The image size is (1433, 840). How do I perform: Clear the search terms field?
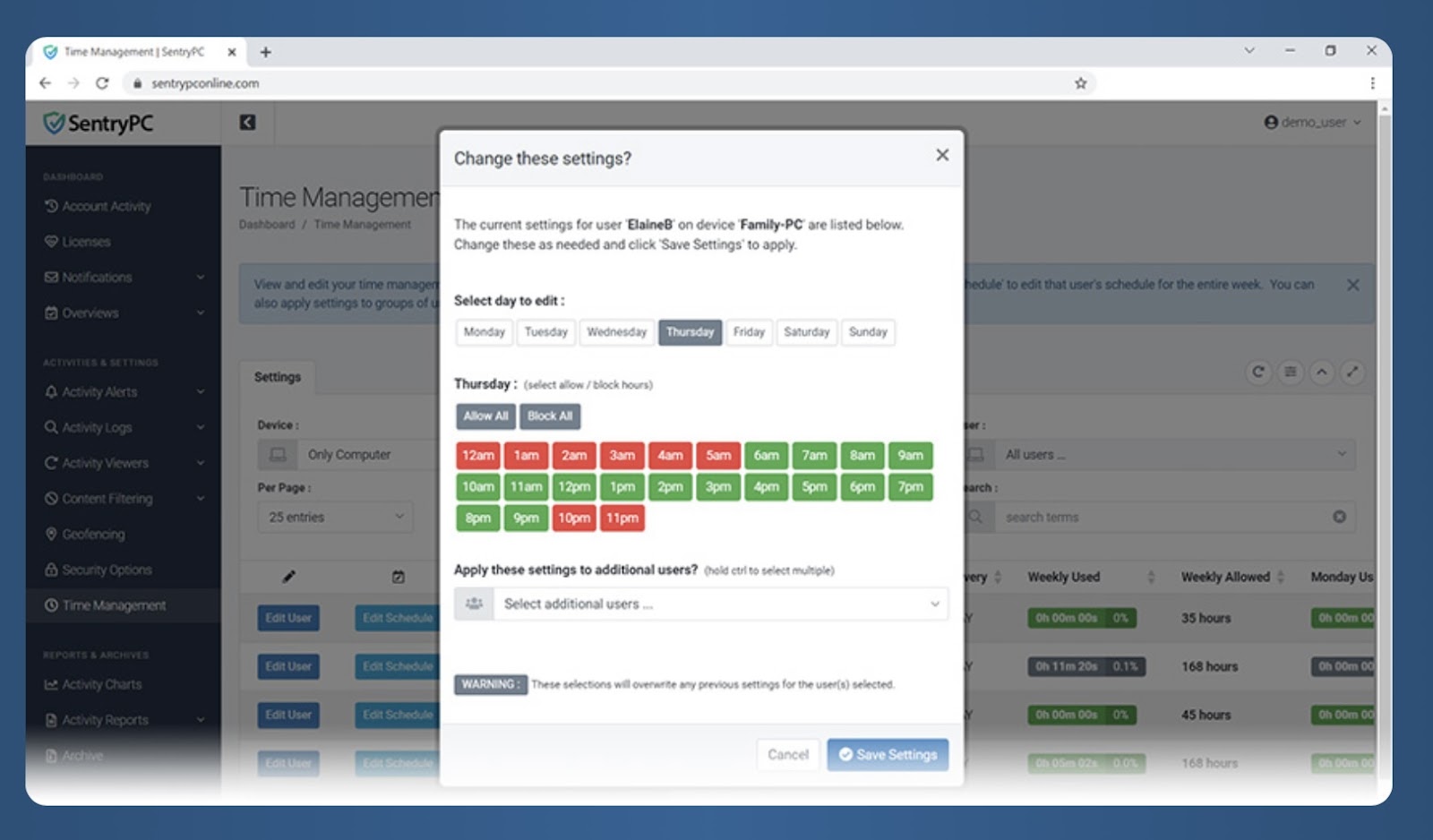1339,518
